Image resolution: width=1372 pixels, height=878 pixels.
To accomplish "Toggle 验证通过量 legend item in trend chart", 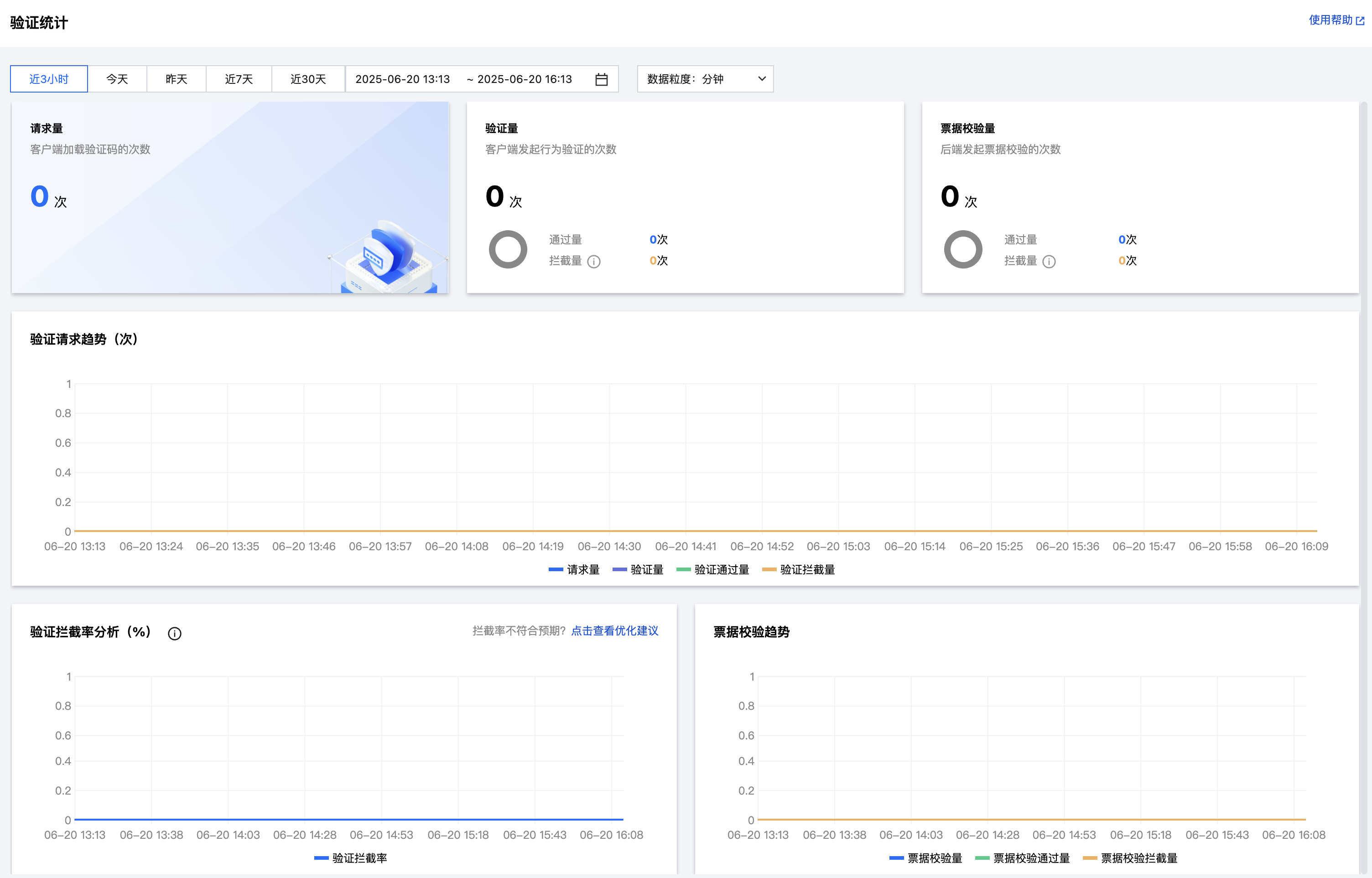I will [713, 569].
